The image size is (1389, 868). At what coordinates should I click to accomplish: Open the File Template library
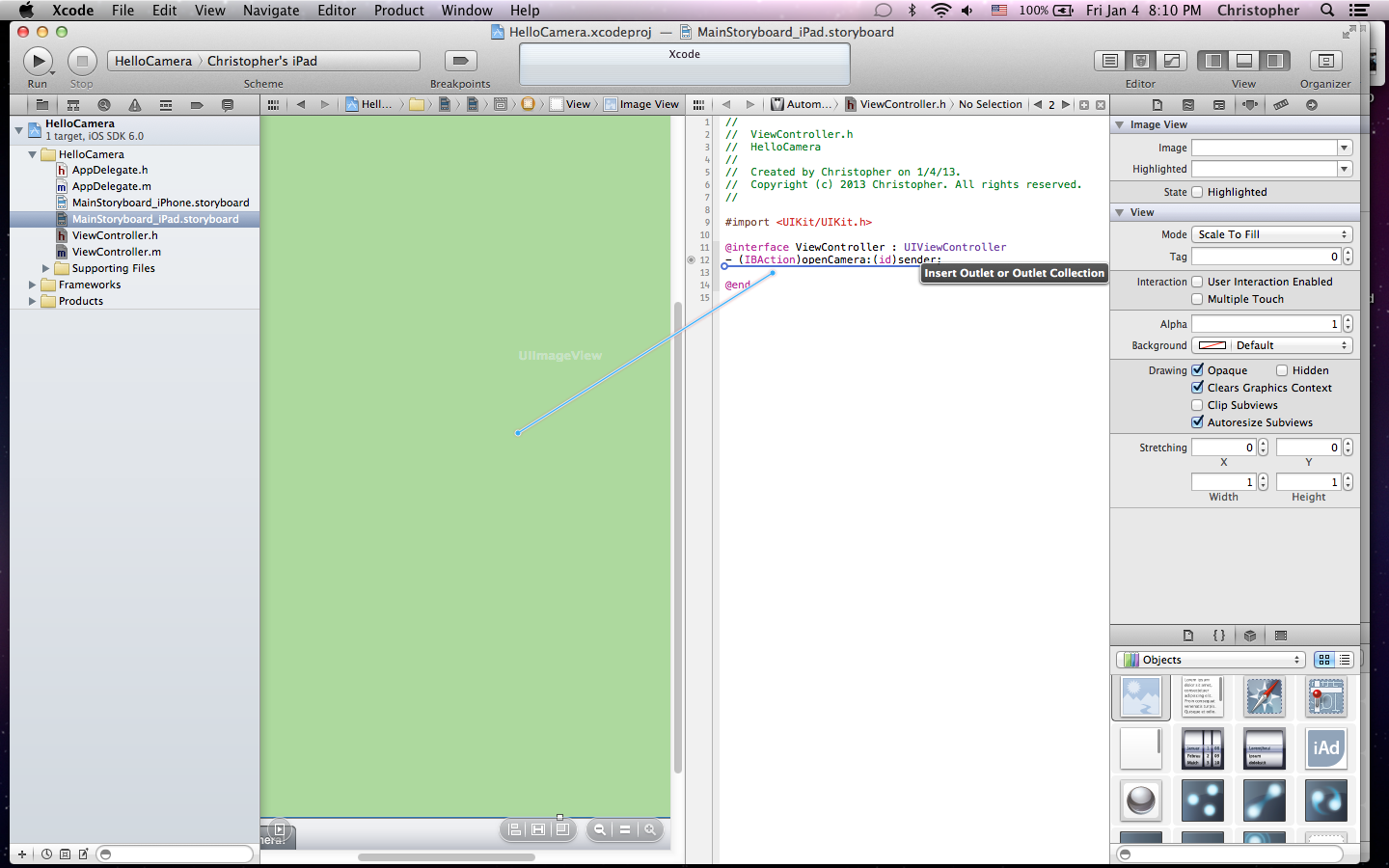(x=1188, y=636)
